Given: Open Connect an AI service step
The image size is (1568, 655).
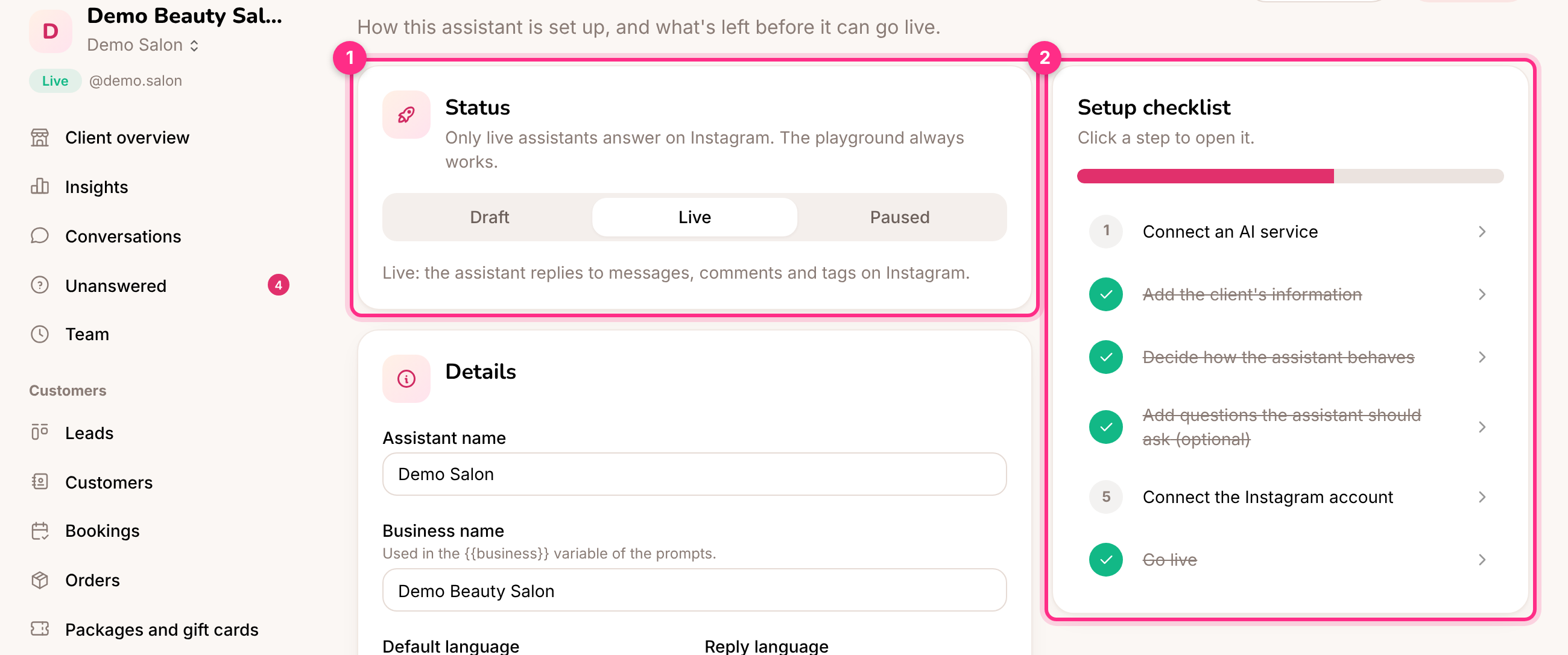Looking at the screenshot, I should (x=1291, y=232).
